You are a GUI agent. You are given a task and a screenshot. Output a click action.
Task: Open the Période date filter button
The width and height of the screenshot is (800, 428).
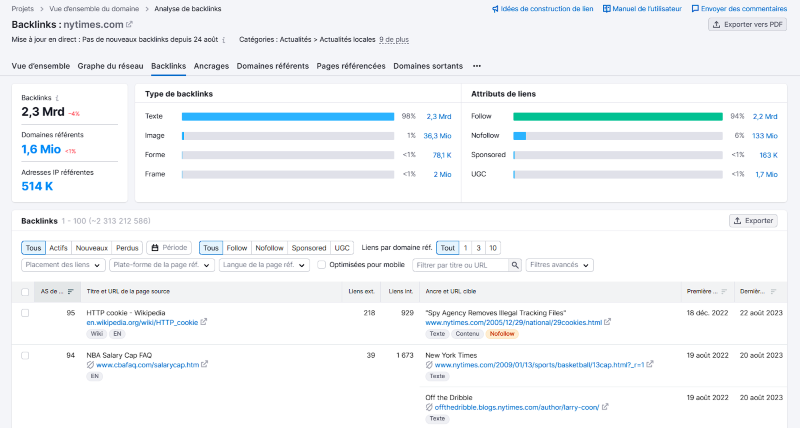click(169, 248)
